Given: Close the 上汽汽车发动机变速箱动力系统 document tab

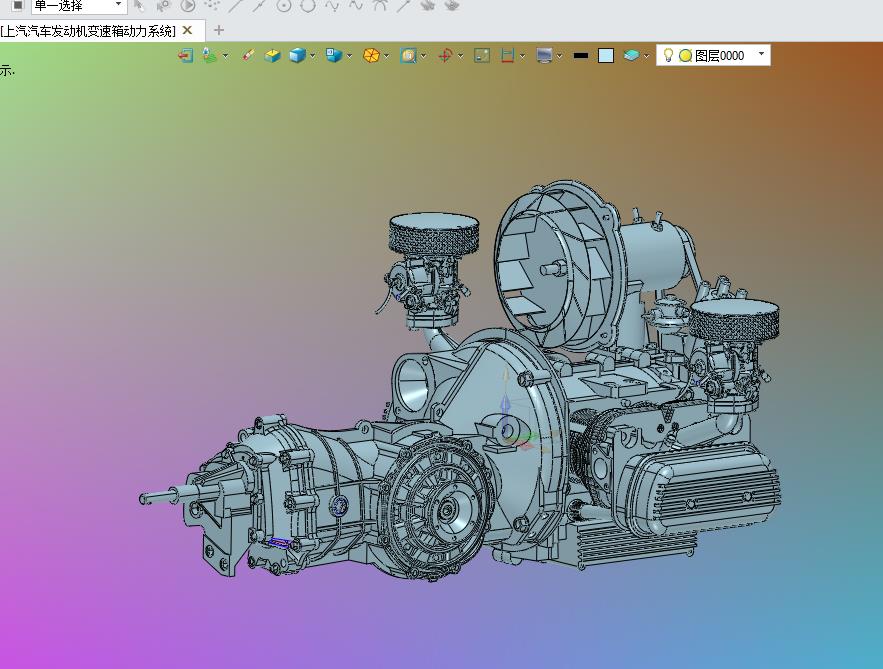Looking at the screenshot, I should click(x=187, y=31).
